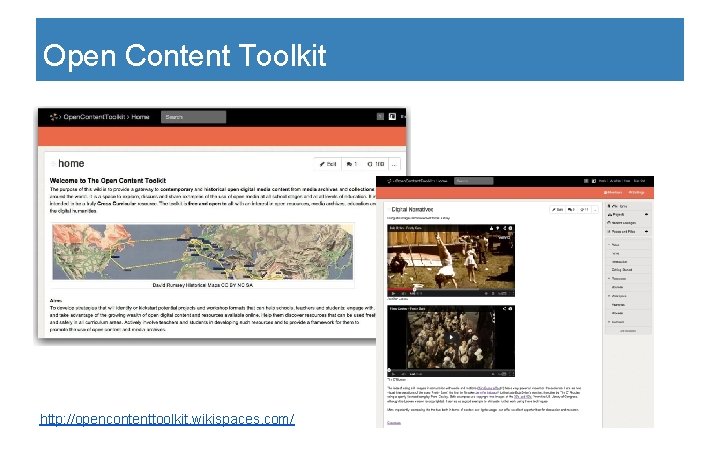Viewport: 720px width, 450px height.
Task: Open the opencontenttoolkit.wikispaces.com link
Action: [x=167, y=419]
